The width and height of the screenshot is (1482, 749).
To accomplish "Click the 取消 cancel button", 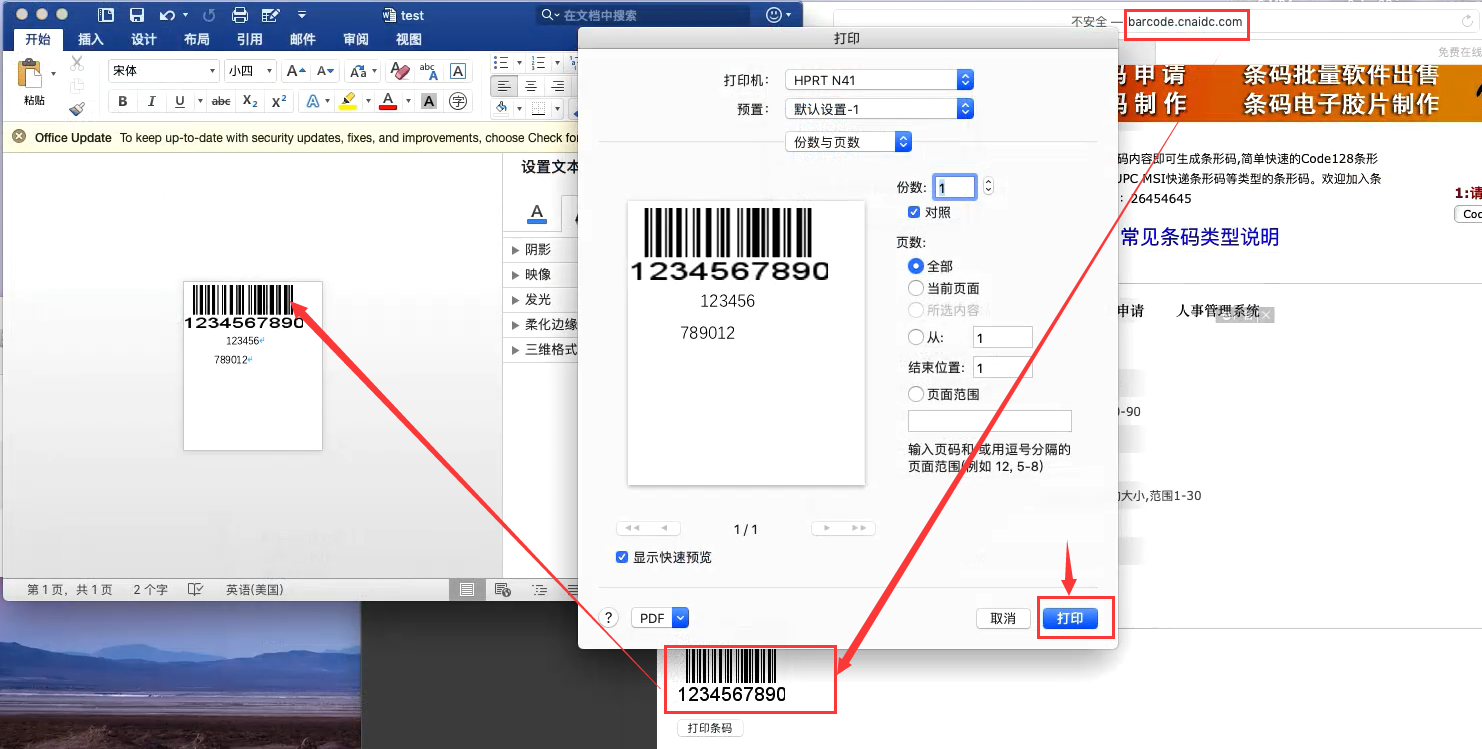I will (x=1003, y=618).
